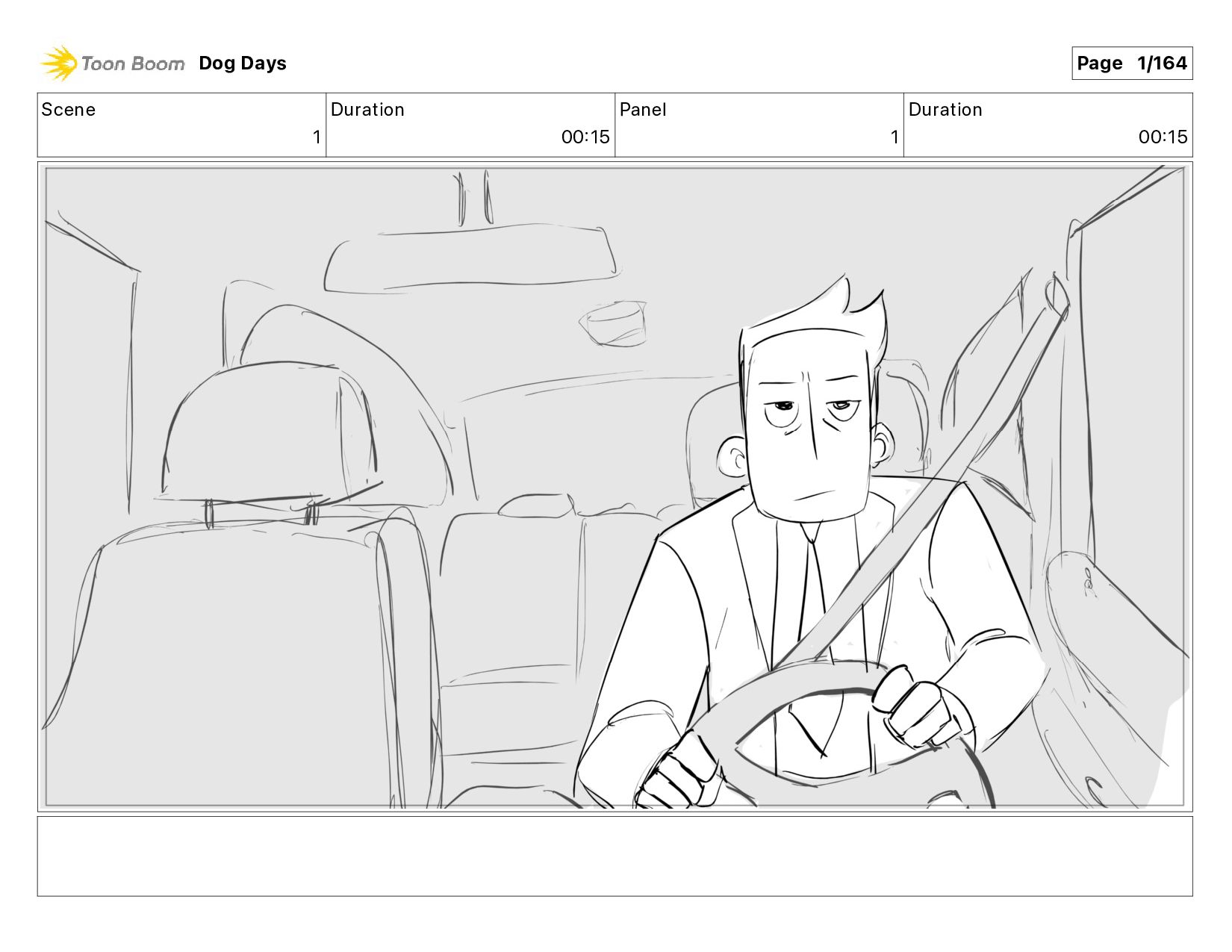Click the Toon Boom logo
1232x952 pixels.
point(112,63)
